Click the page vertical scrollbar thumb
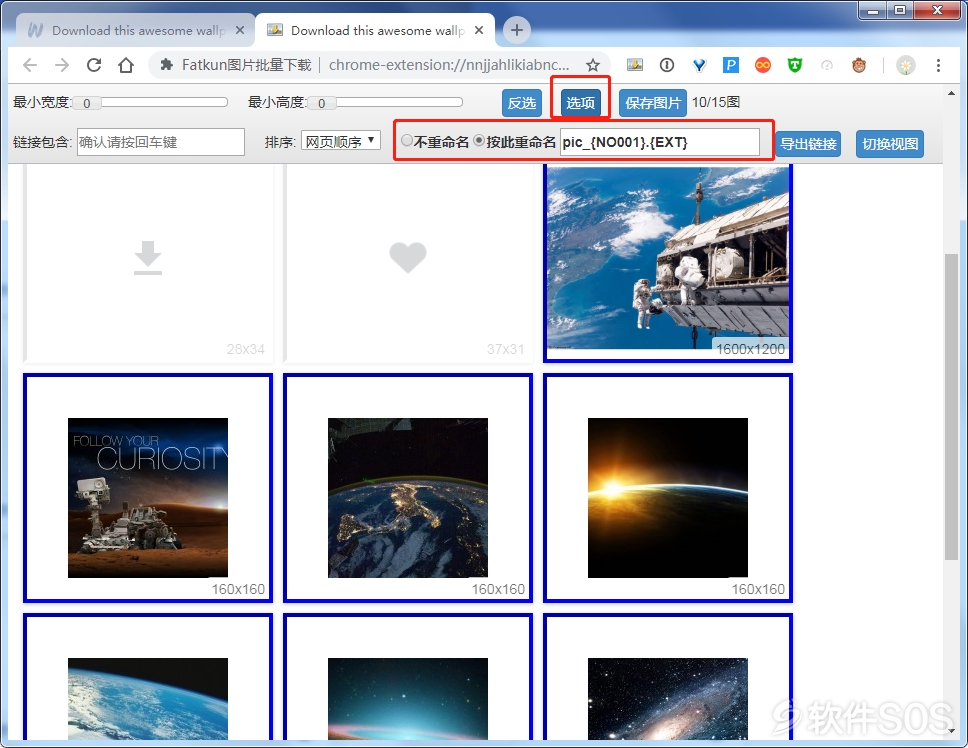This screenshot has height=748, width=968. pyautogui.click(x=951, y=407)
